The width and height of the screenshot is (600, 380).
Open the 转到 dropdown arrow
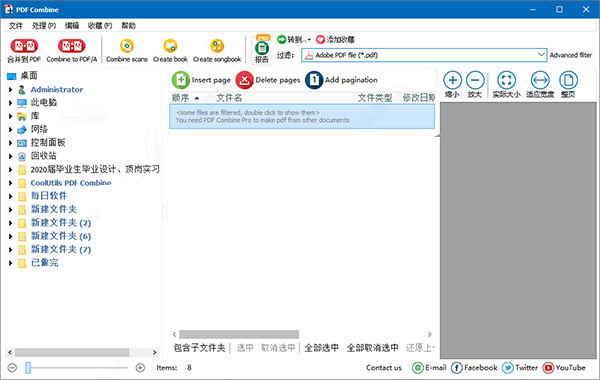[x=309, y=39]
